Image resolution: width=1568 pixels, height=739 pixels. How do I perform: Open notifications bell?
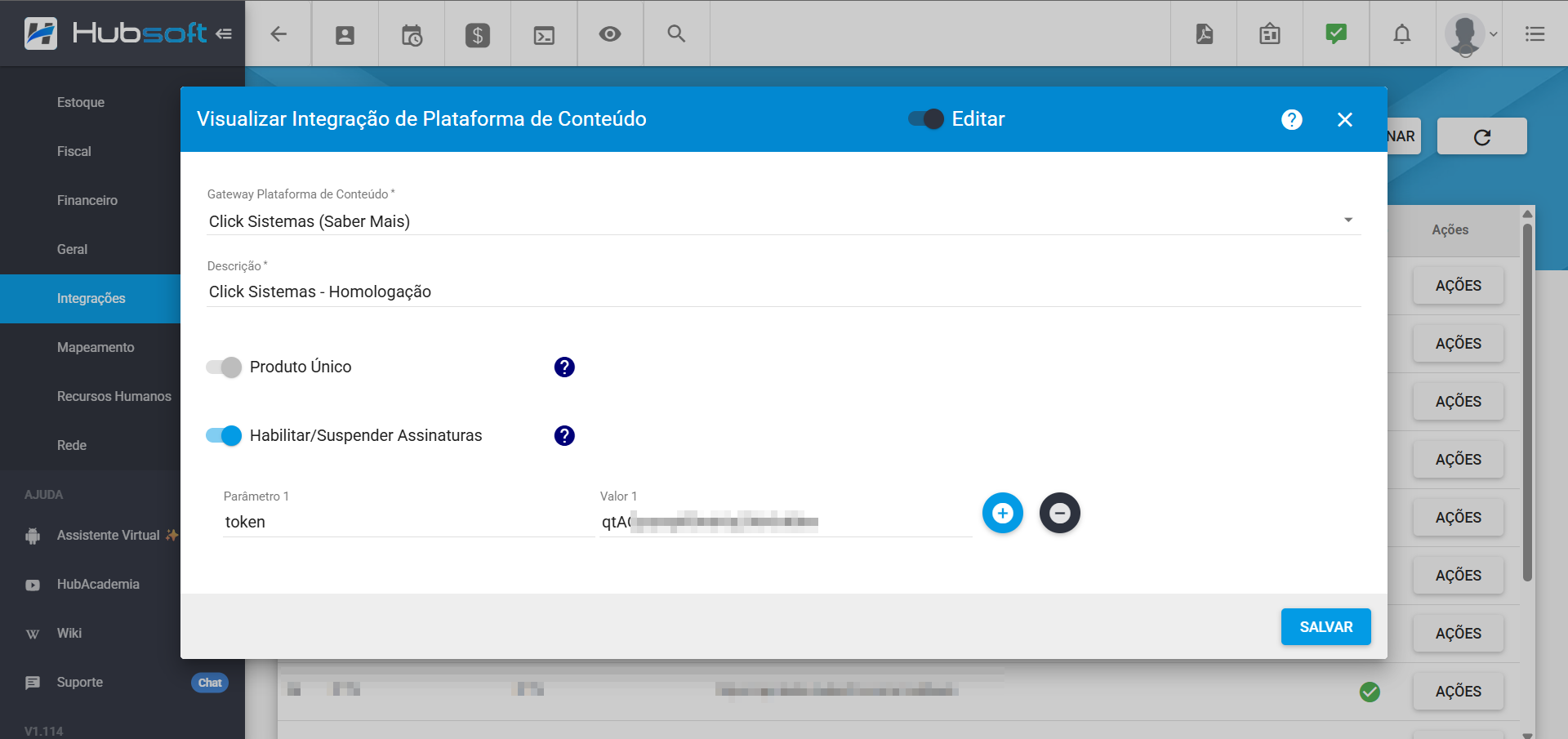click(1402, 33)
